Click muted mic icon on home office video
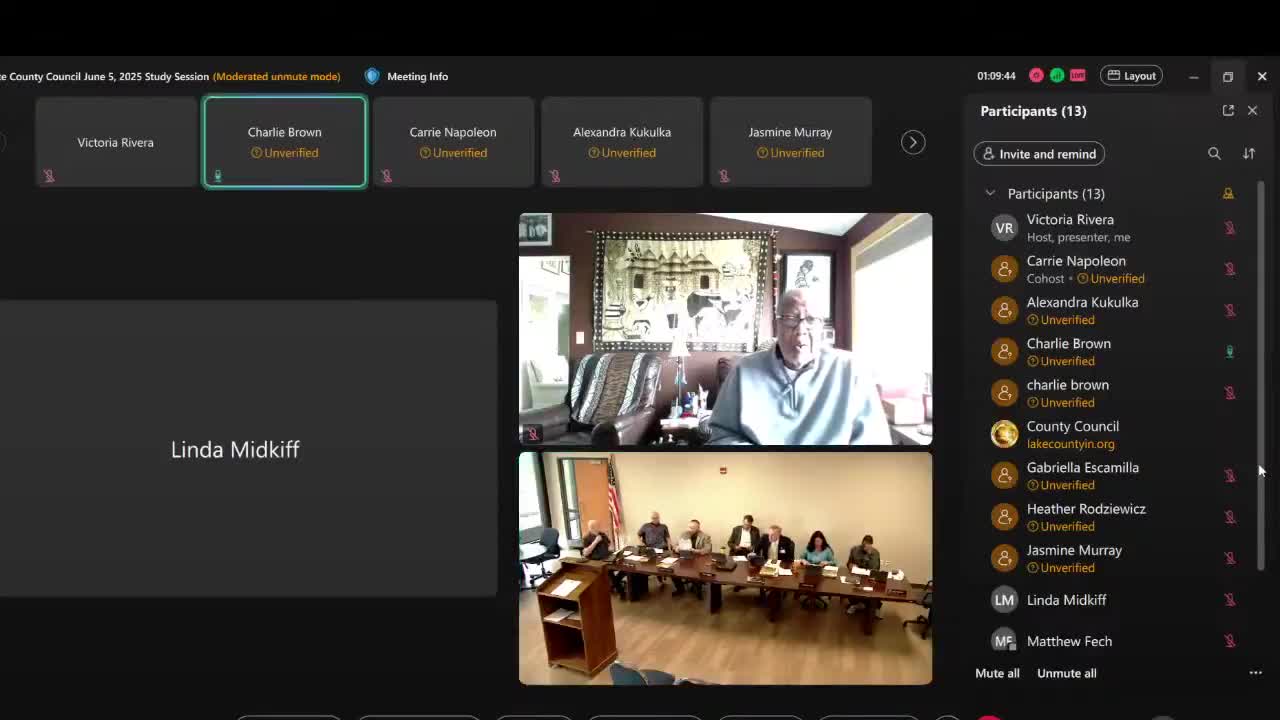 [533, 434]
